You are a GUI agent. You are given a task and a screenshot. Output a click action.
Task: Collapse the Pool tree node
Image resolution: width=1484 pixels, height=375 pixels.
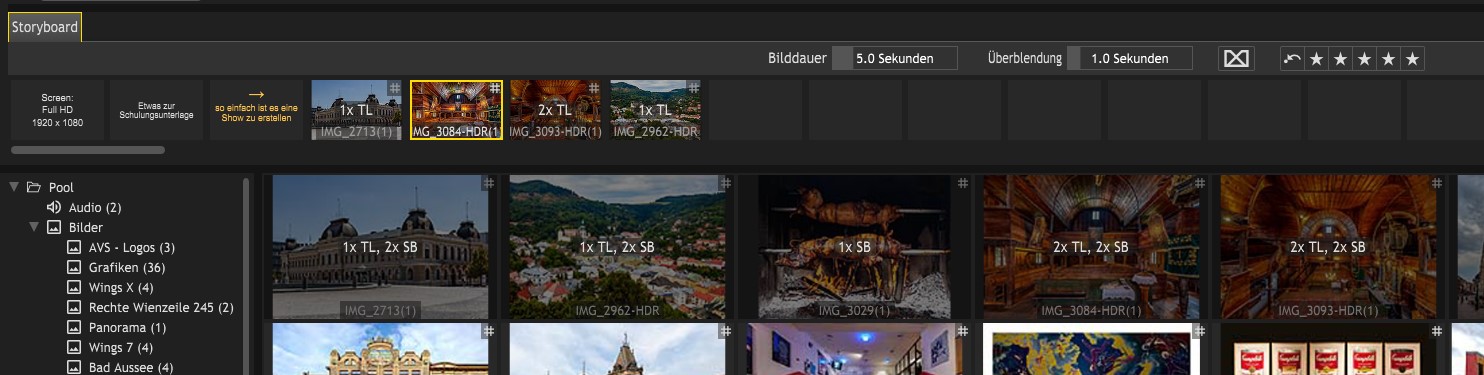tap(14, 187)
